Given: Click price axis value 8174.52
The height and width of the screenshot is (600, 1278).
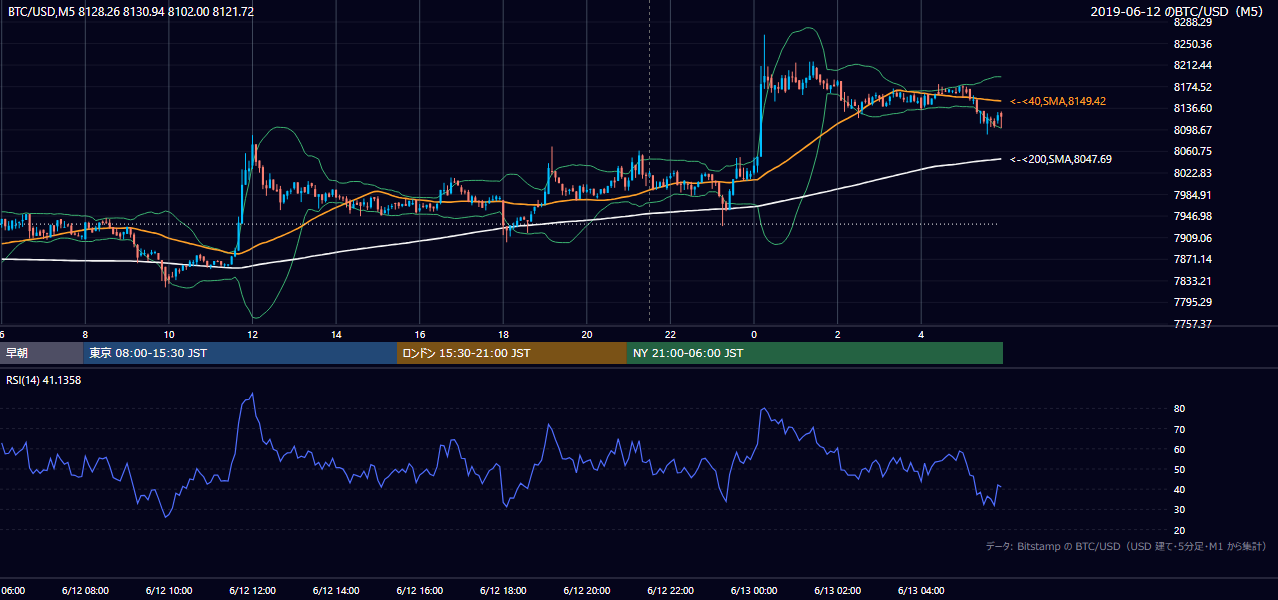Looking at the screenshot, I should [1193, 87].
